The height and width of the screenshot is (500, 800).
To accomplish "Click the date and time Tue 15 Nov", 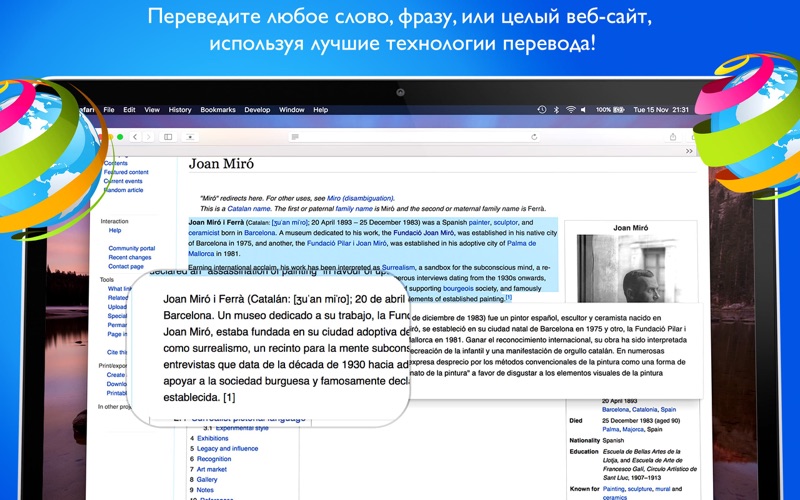I will click(661, 110).
